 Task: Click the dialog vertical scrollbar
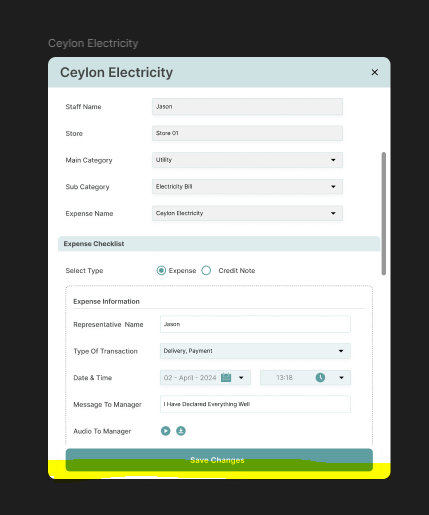click(384, 214)
